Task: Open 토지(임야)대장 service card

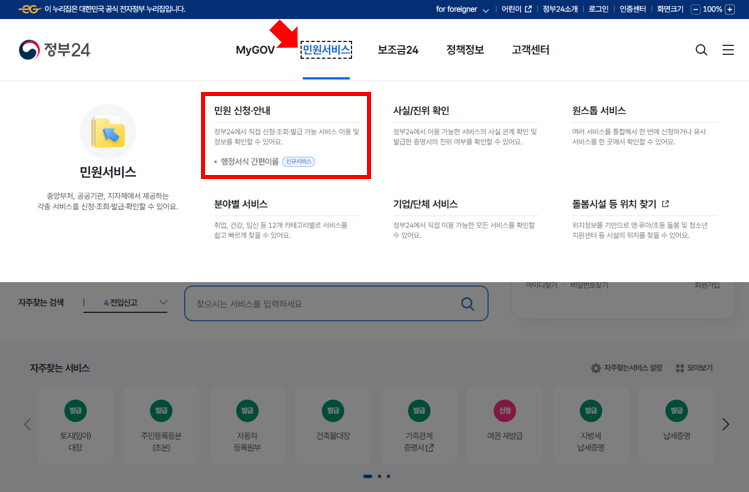Action: (75, 425)
